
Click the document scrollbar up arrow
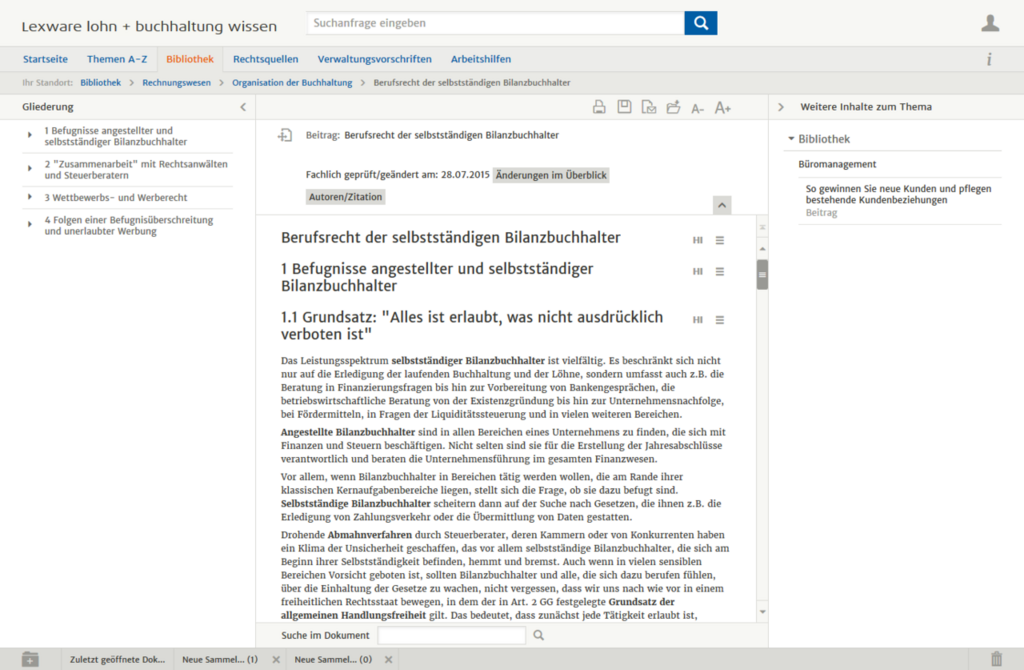tap(762, 249)
